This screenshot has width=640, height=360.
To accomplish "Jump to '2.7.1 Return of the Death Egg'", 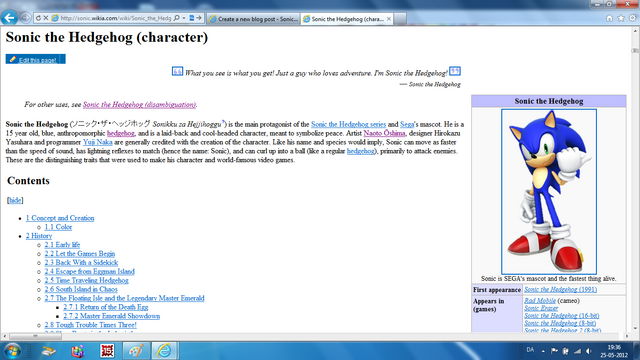I will (106, 307).
